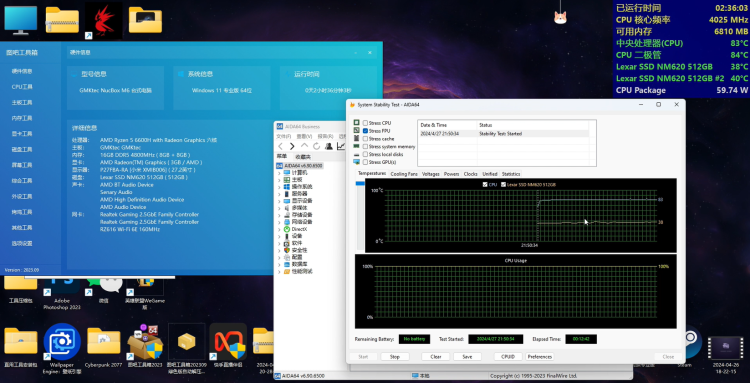Open 英雄联盟WeGame版 desktop shortcut
The image size is (750, 383).
click(145, 292)
